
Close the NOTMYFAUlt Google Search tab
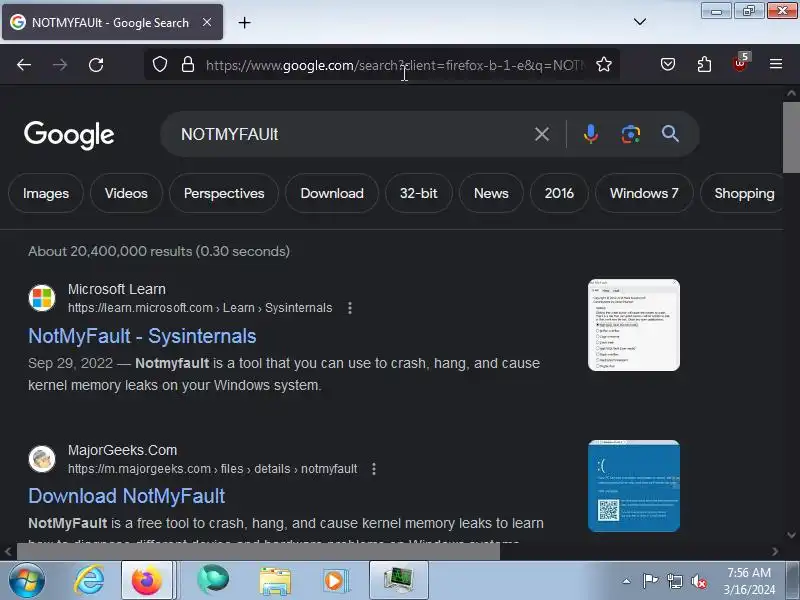(x=207, y=22)
